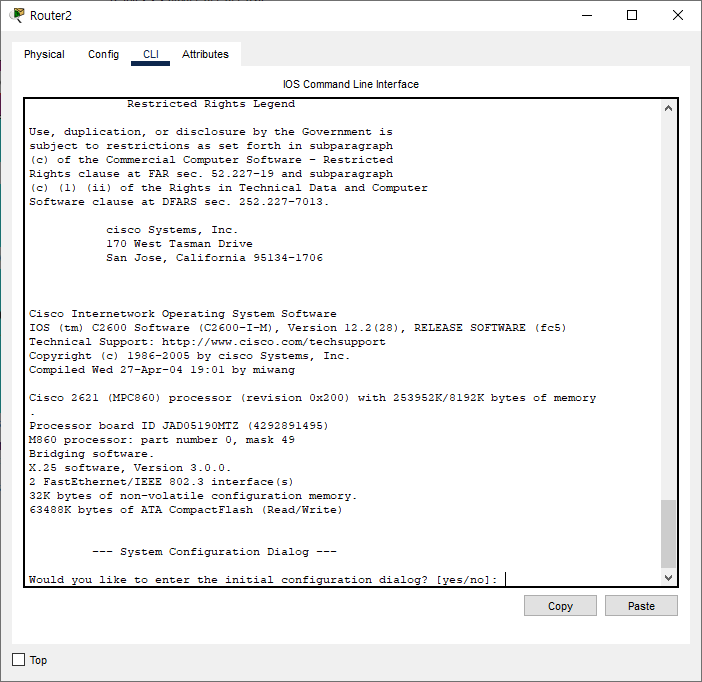
Task: Click the Copy button
Action: pyautogui.click(x=560, y=606)
